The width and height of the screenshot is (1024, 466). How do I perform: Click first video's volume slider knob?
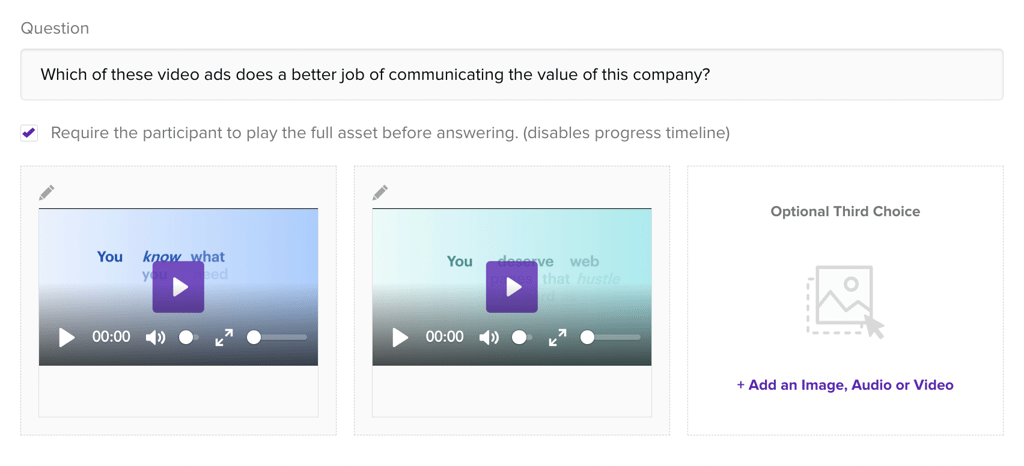(186, 337)
